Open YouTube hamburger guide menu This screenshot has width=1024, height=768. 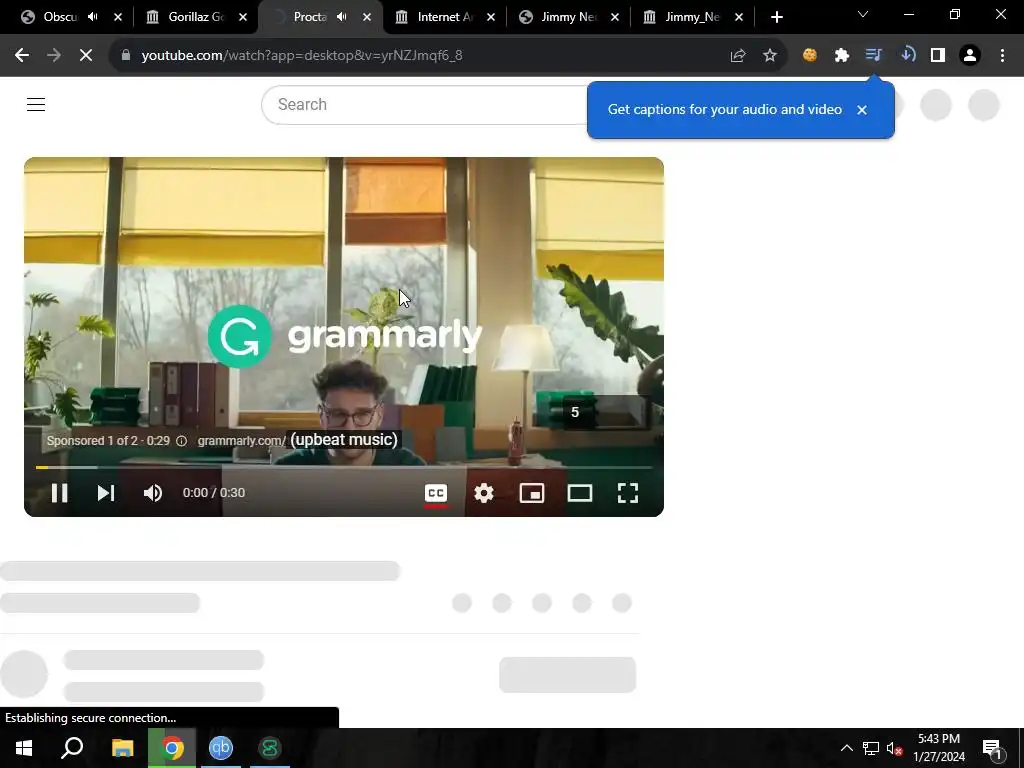pyautogui.click(x=36, y=104)
